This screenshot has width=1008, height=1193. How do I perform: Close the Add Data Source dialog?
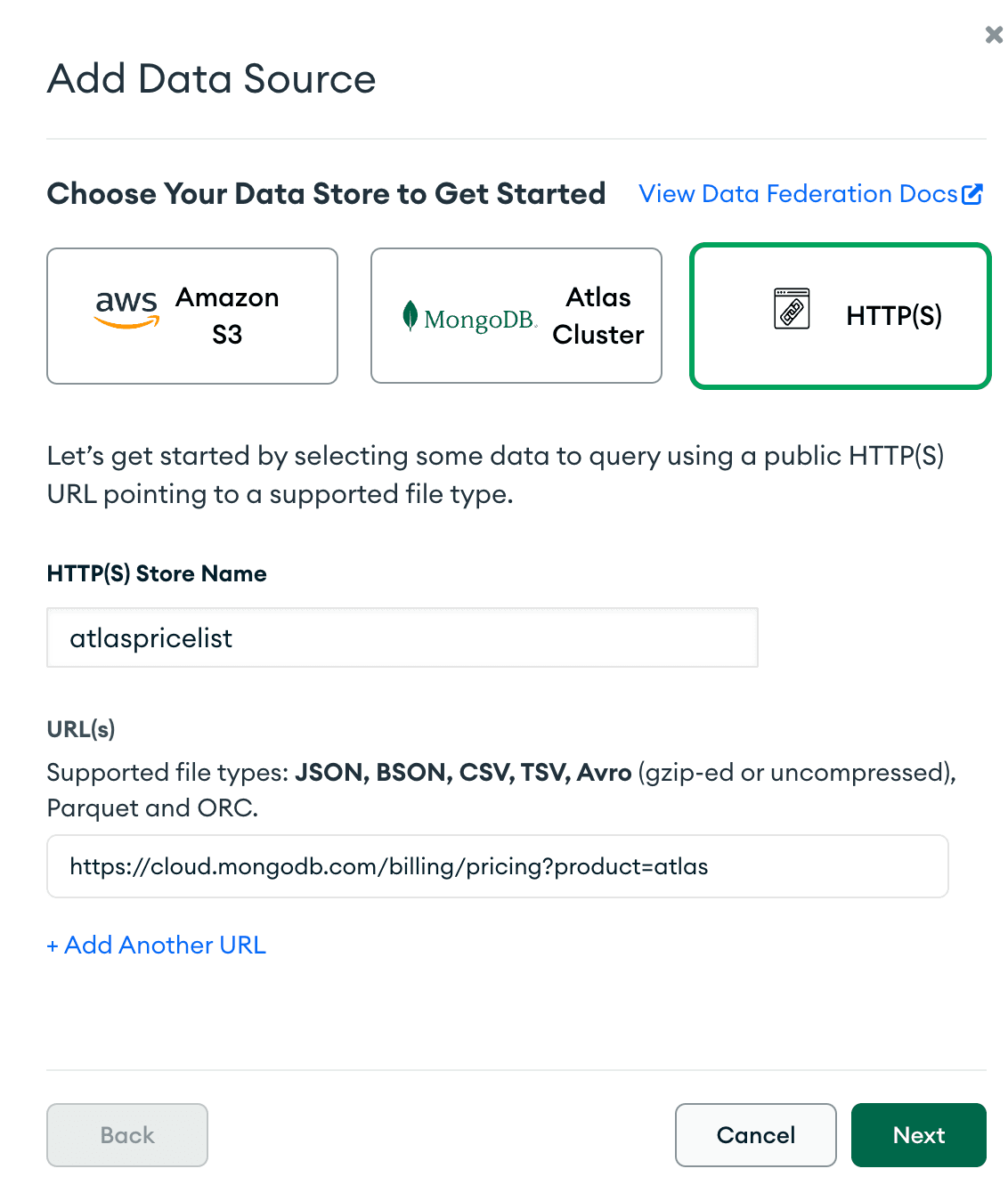(x=994, y=35)
